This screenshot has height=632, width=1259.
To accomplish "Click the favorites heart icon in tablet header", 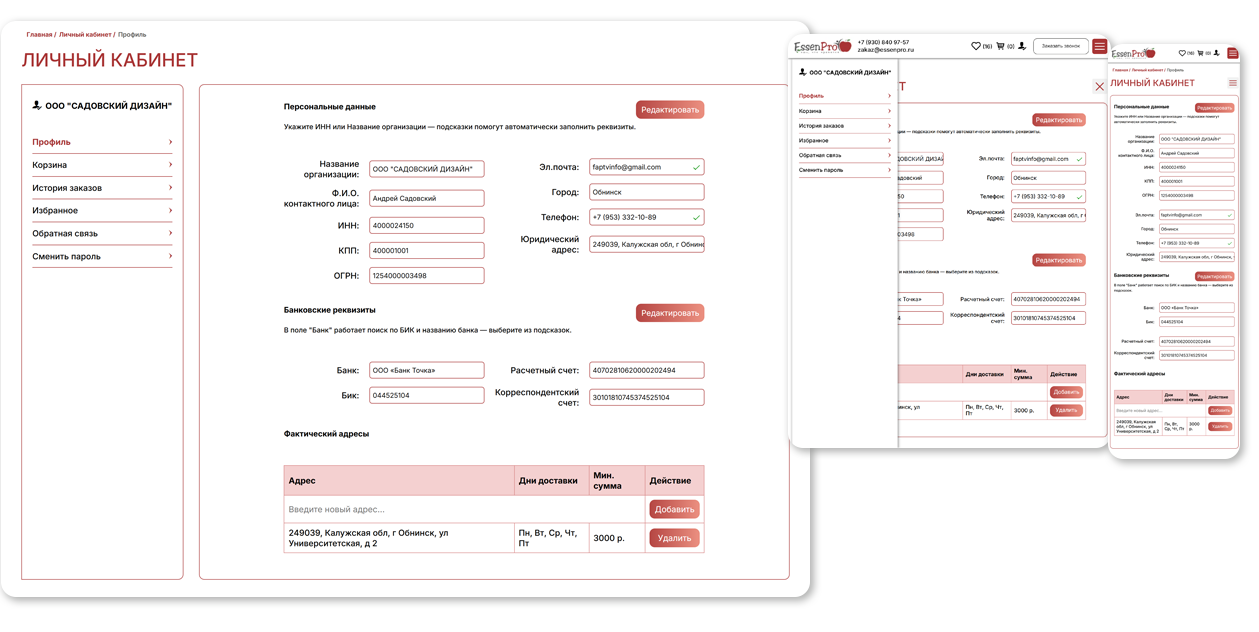I will pyautogui.click(x=976, y=46).
